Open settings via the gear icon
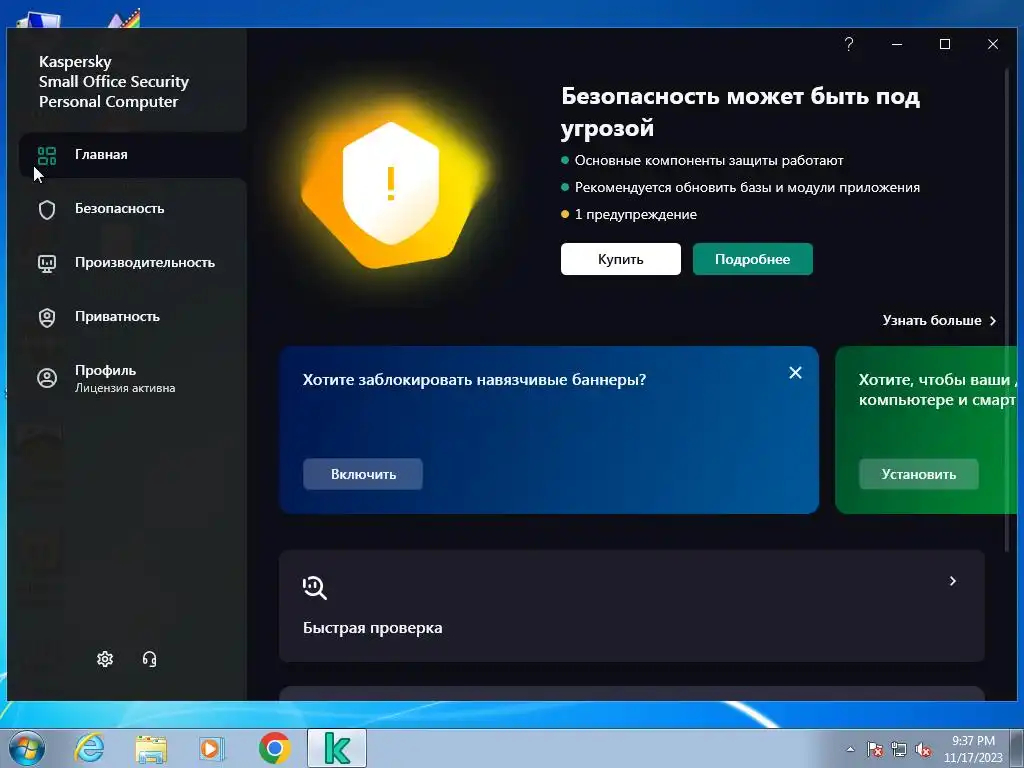The width and height of the screenshot is (1024, 768). [x=105, y=659]
